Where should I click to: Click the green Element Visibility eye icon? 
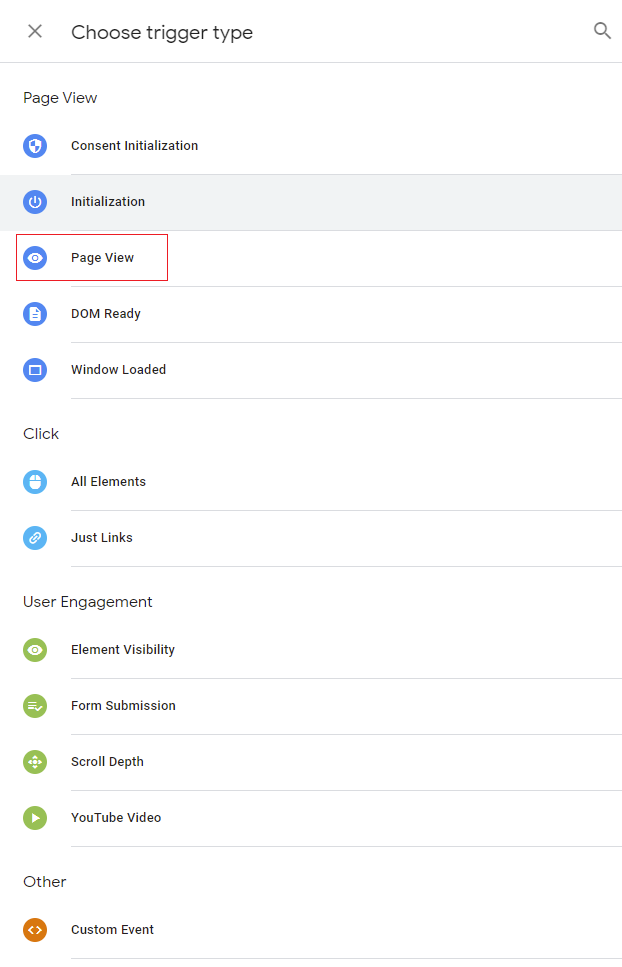pyautogui.click(x=35, y=650)
